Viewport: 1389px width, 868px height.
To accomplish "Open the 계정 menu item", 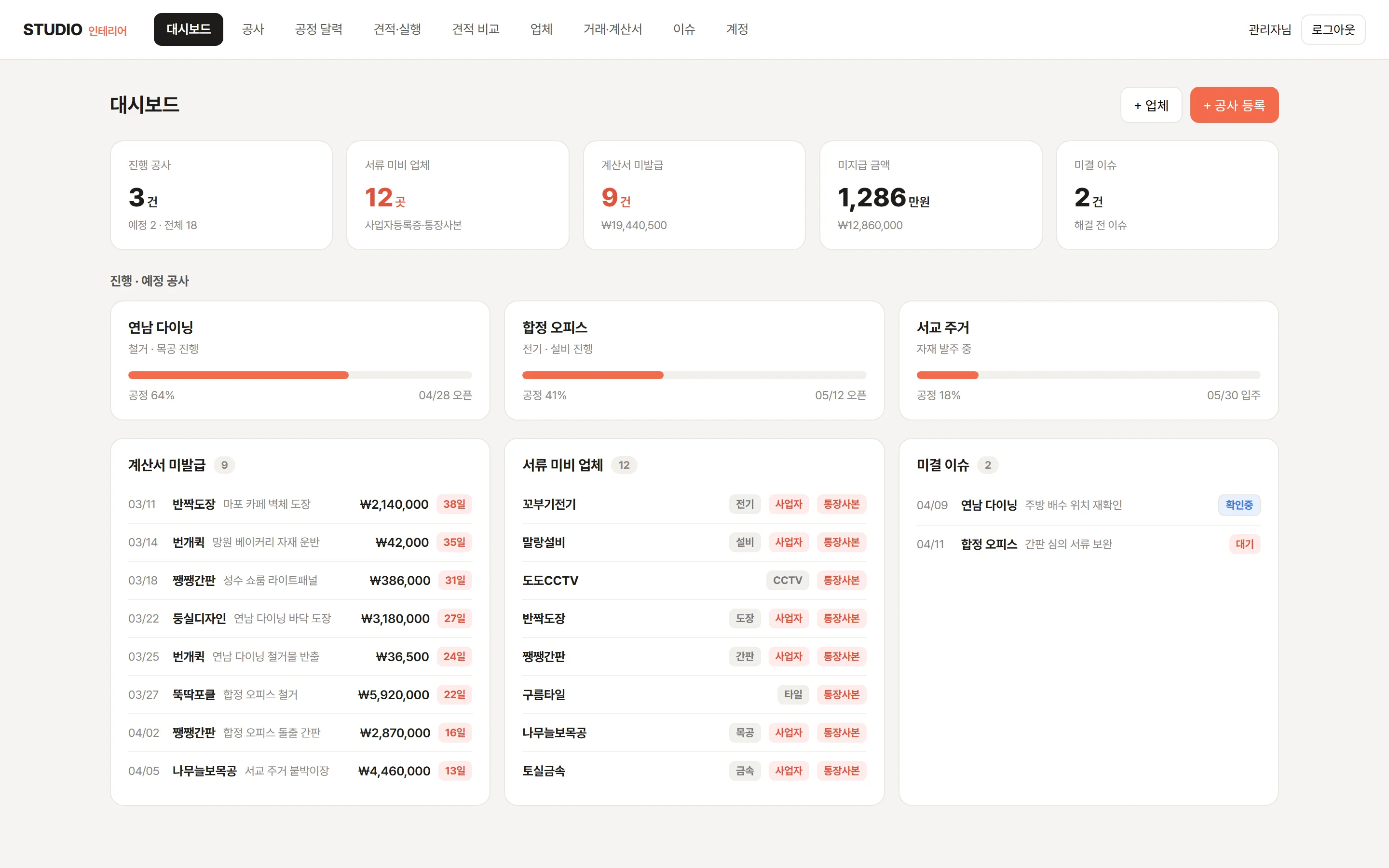I will click(x=737, y=29).
